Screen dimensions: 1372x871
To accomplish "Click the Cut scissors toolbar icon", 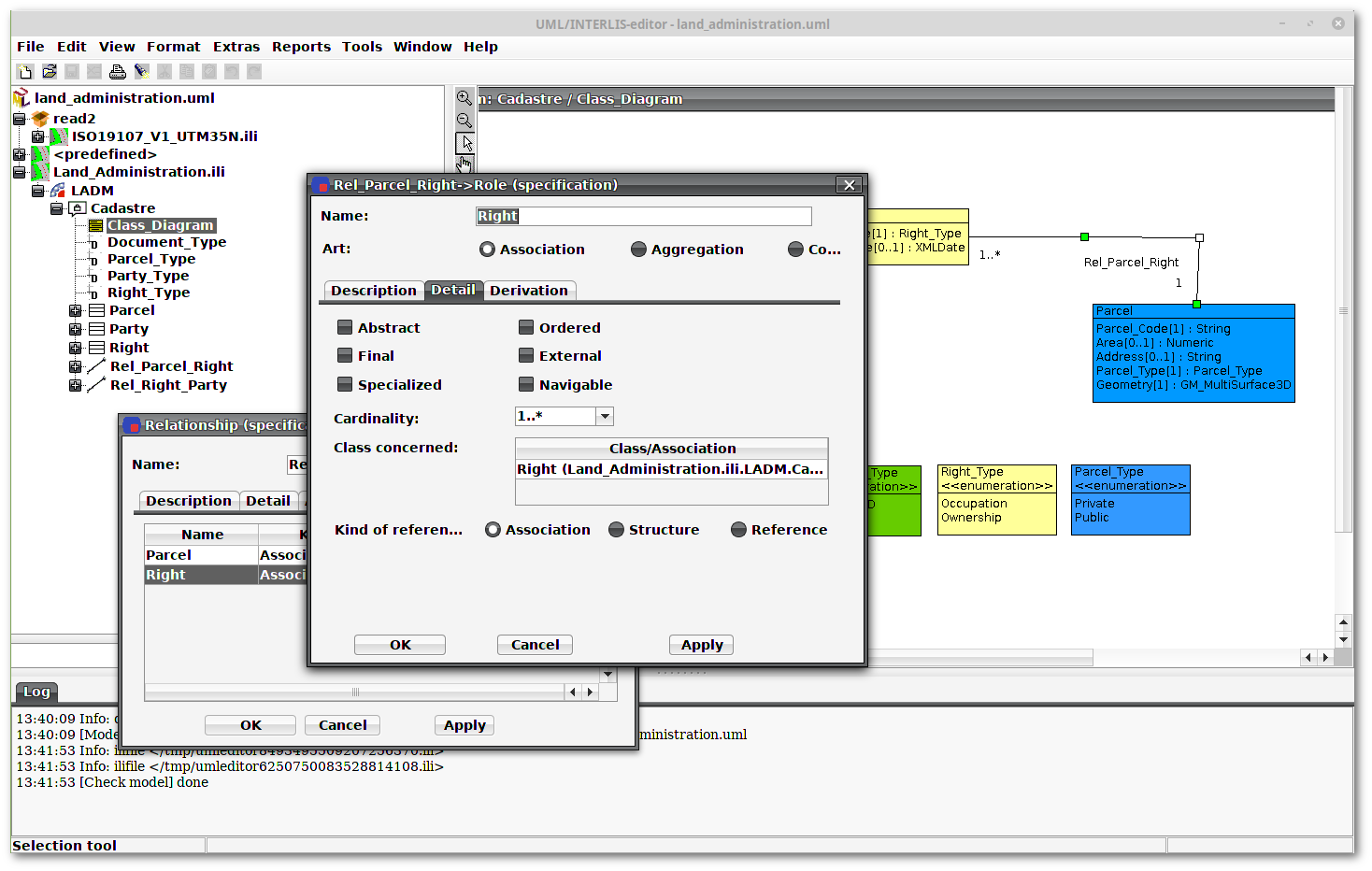I will [164, 71].
